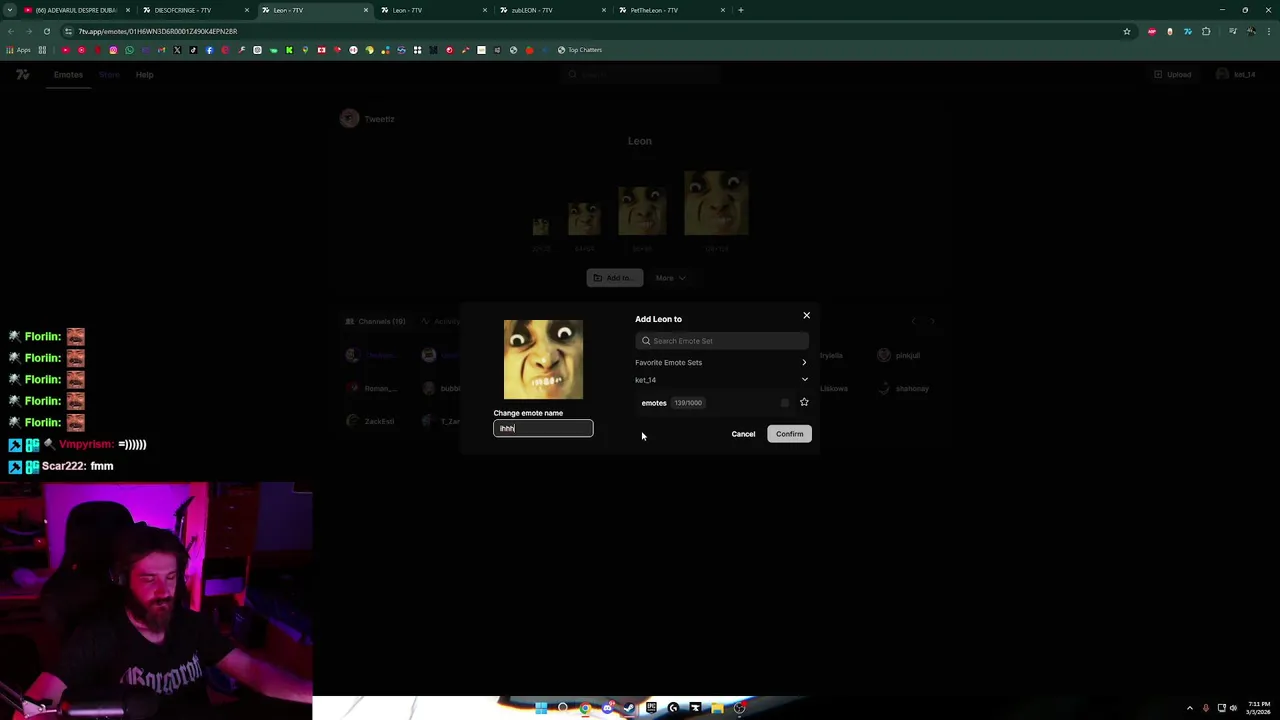Go forward in browser history
This screenshot has width=1280, height=720.
click(29, 31)
